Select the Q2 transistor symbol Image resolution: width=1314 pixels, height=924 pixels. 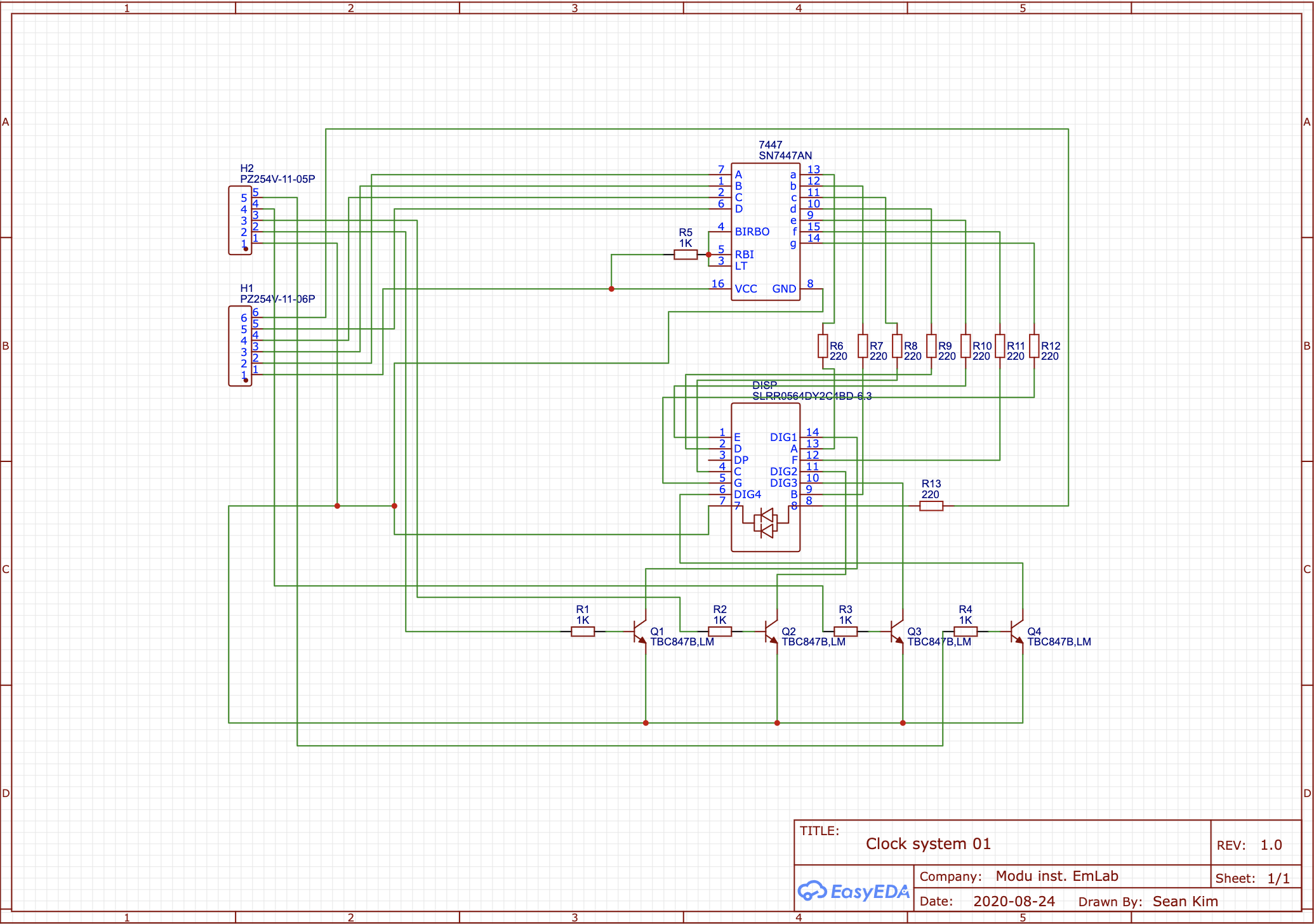coord(771,631)
